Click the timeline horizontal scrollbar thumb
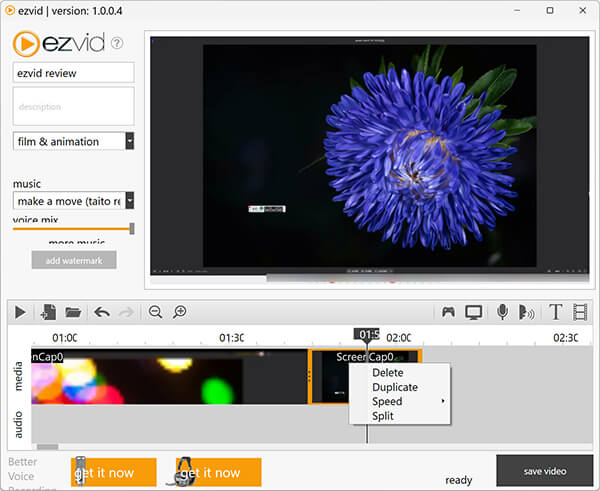This screenshot has width=600, height=491. pyautogui.click(x=47, y=447)
